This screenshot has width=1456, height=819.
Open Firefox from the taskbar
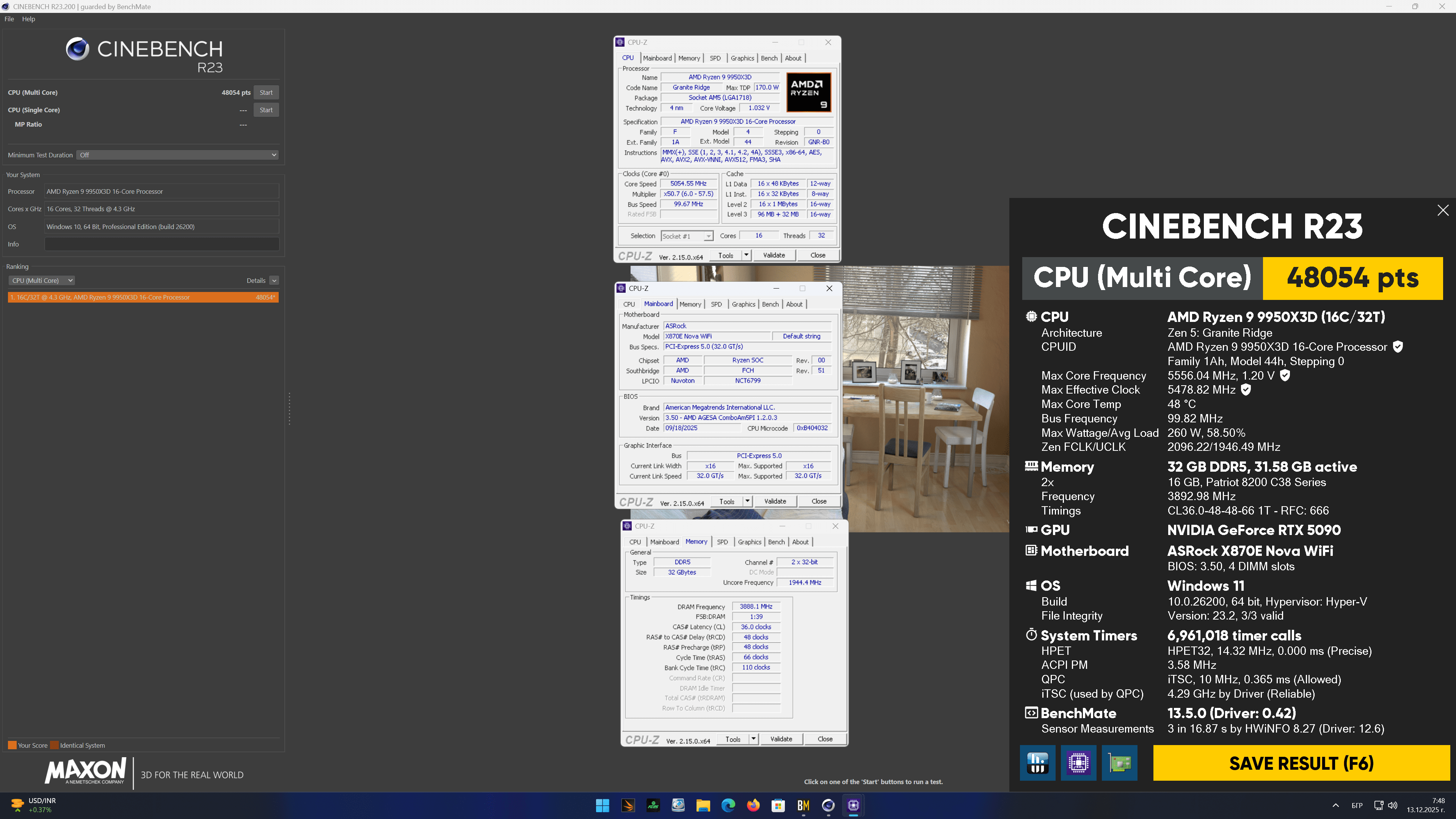point(753,805)
